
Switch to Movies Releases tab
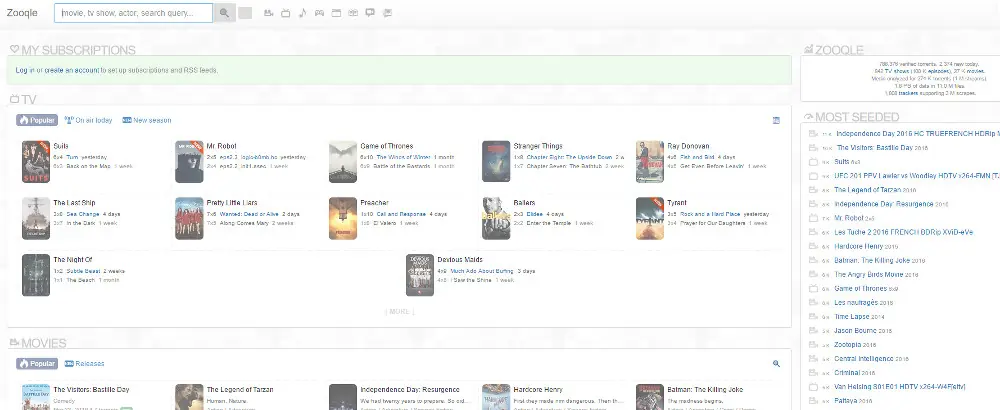(x=84, y=363)
